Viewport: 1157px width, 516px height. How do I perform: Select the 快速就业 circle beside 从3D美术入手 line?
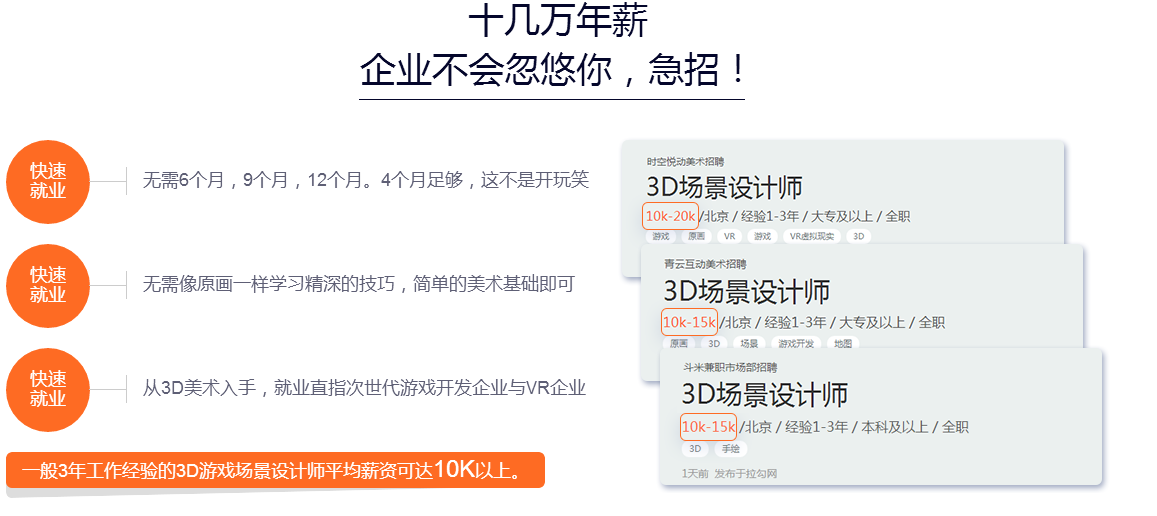[48, 389]
